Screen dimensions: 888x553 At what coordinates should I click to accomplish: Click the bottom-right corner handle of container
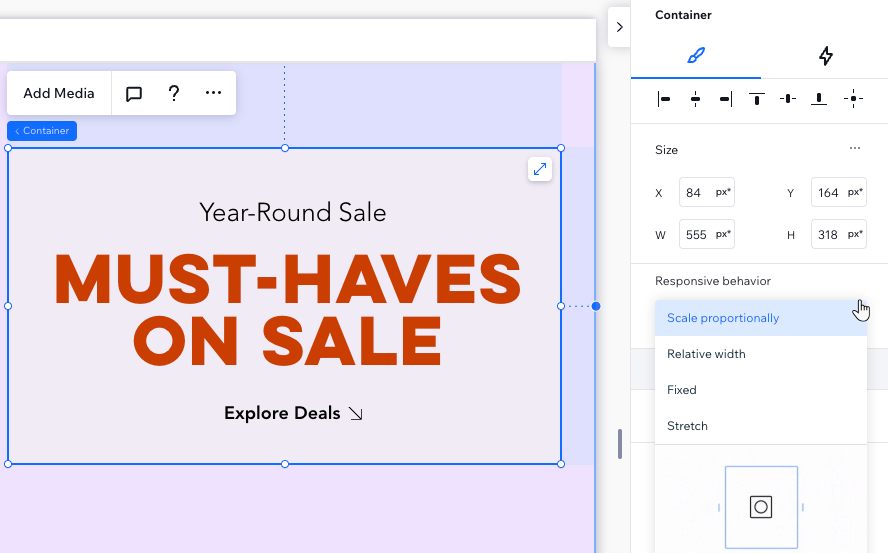point(561,464)
